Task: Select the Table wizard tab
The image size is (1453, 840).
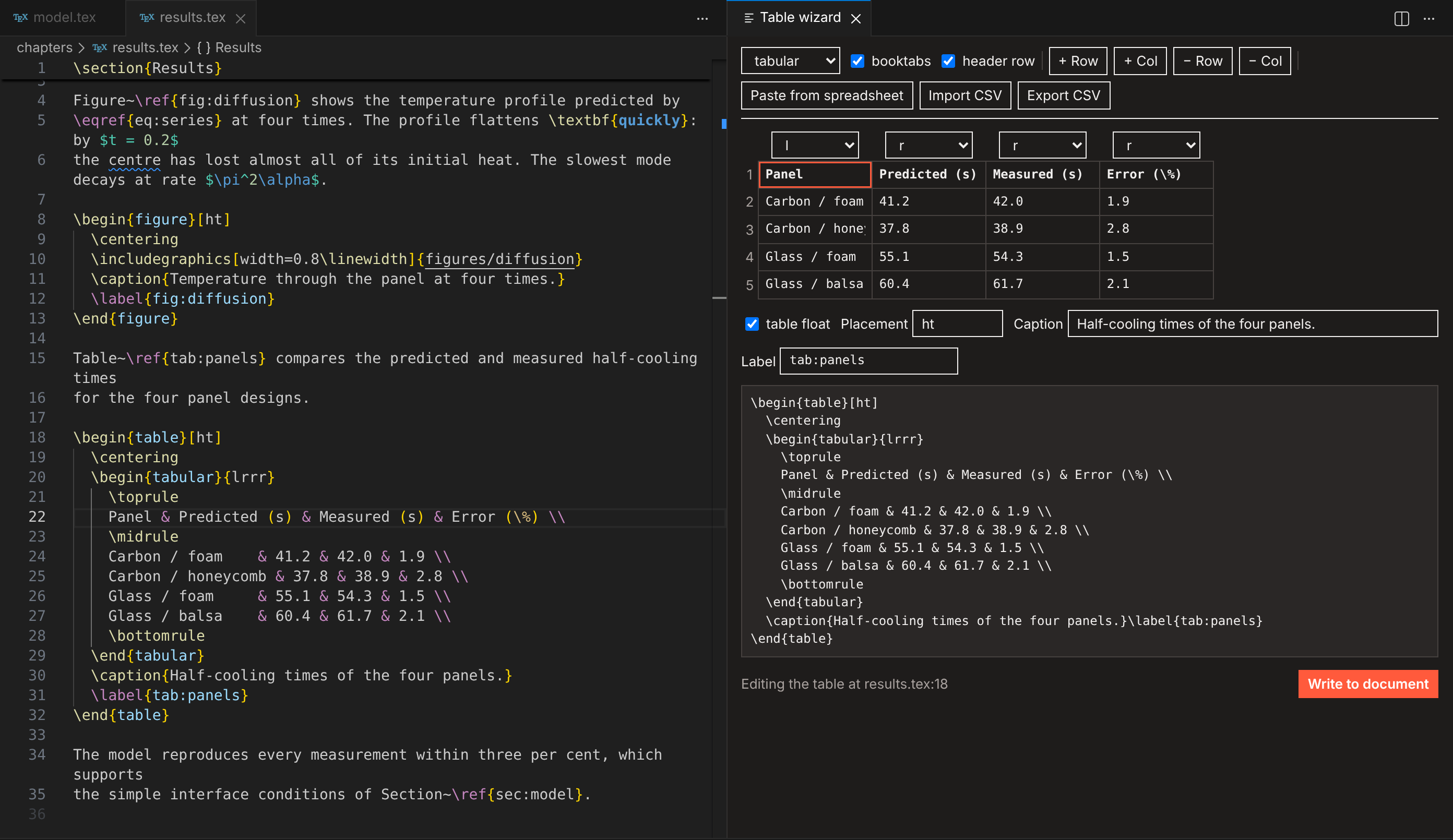Action: [x=800, y=18]
